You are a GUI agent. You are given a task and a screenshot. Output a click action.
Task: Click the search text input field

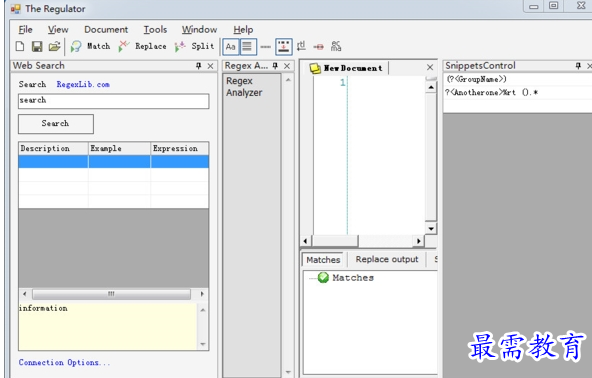point(114,101)
